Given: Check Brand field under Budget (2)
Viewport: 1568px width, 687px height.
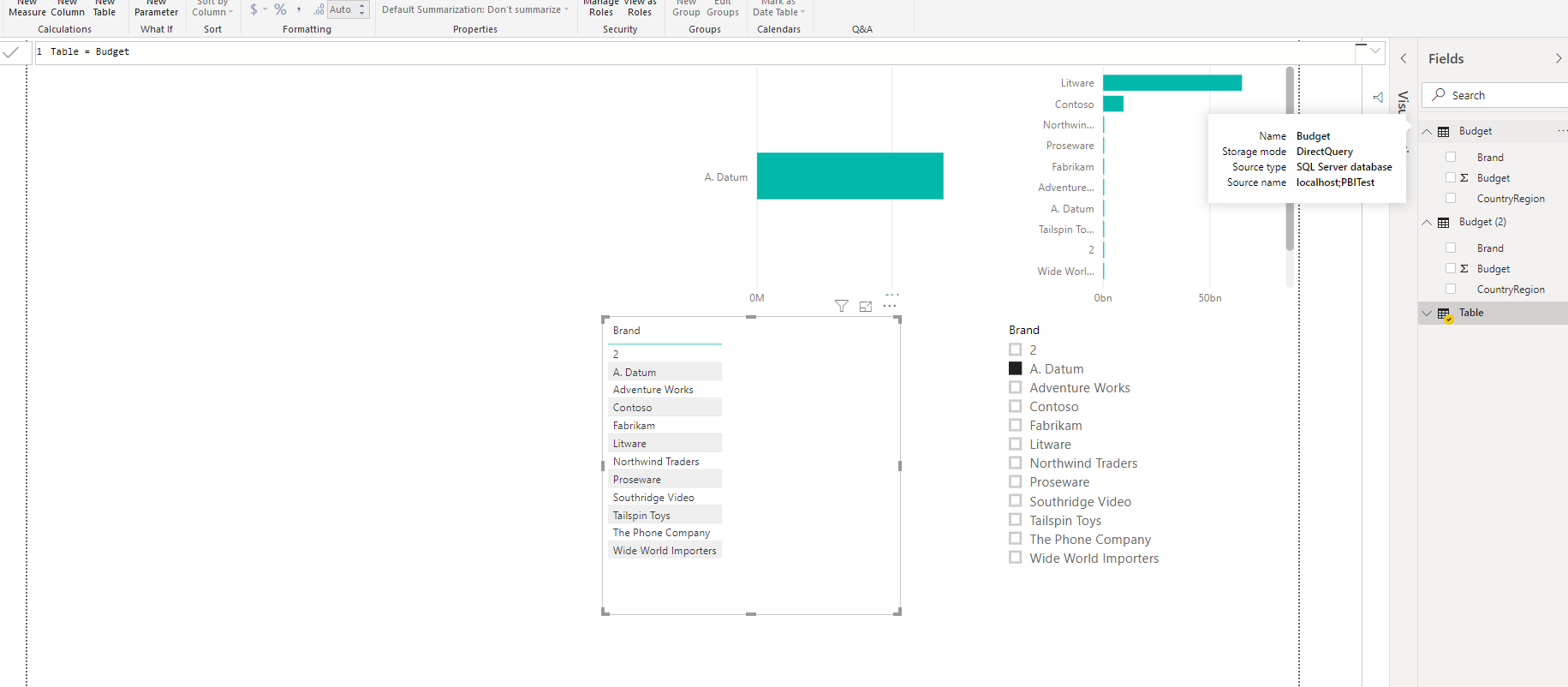Looking at the screenshot, I should pyautogui.click(x=1451, y=248).
